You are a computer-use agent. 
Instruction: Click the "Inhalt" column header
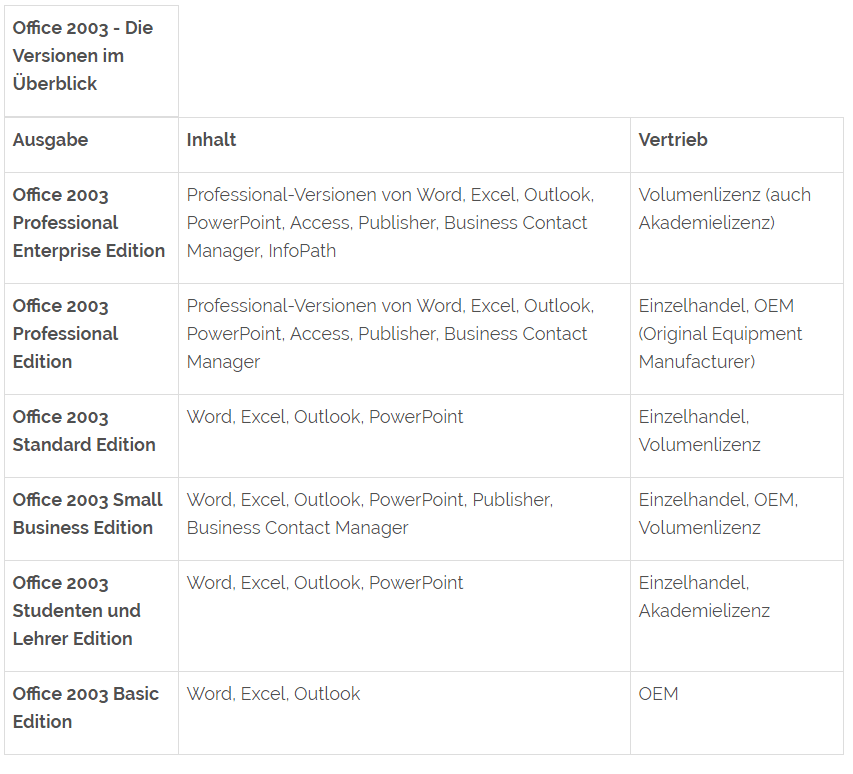[x=211, y=140]
